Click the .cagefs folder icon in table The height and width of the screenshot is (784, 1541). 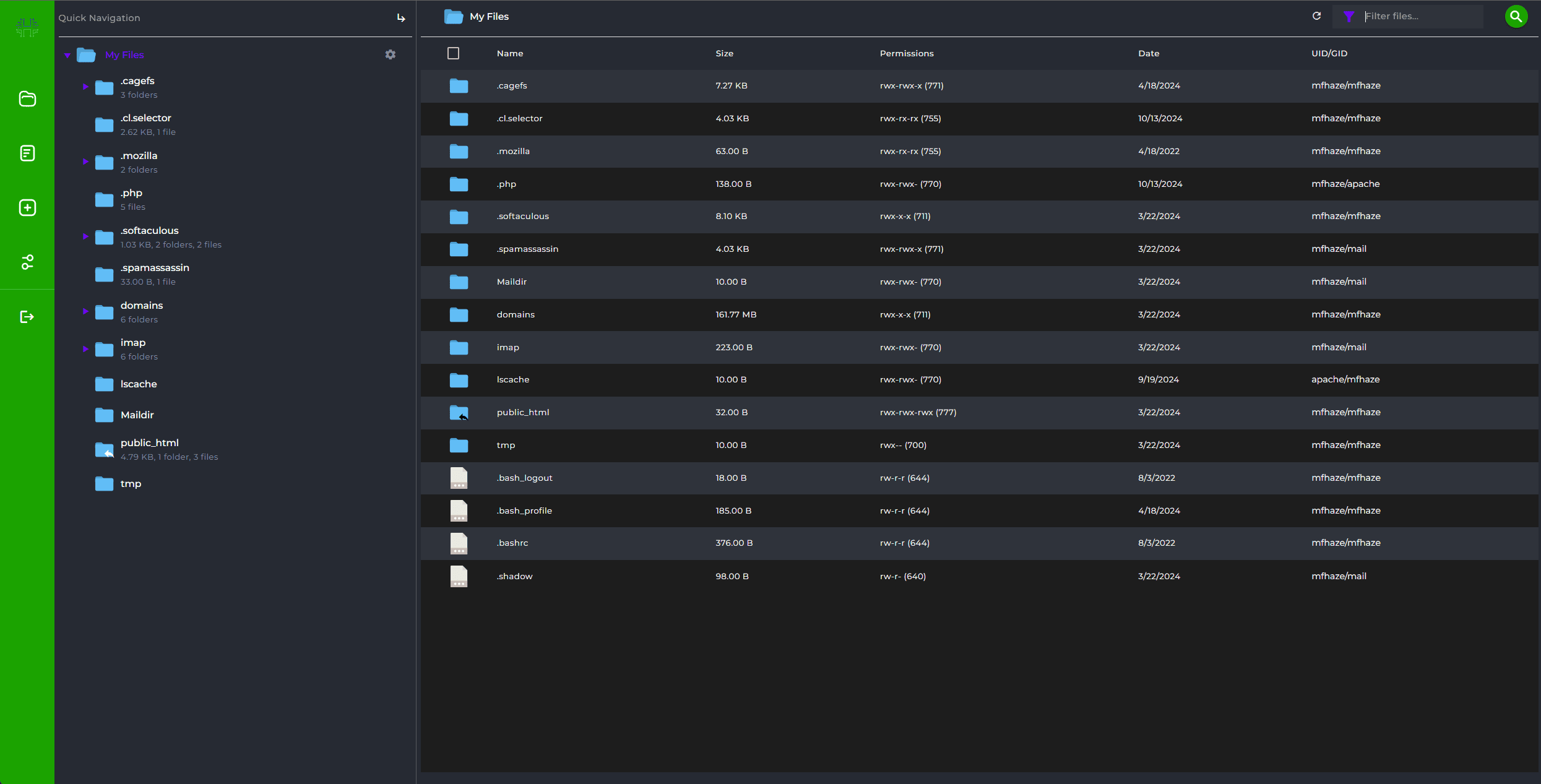tap(459, 86)
